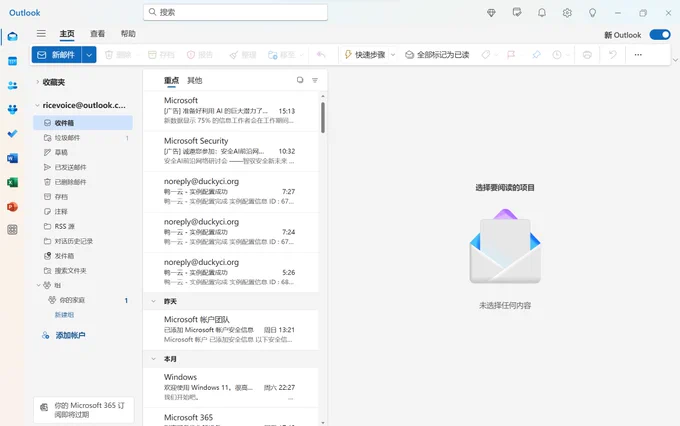Collapse the 组 groups section
Screen dimensions: 680x426
tap(39, 285)
